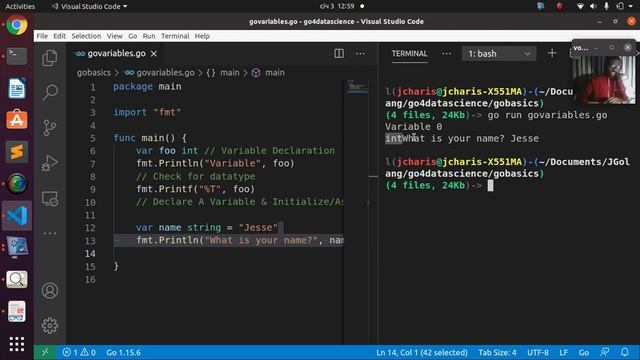This screenshot has height=360, width=640.
Task: Click the {} main package breadcrumb
Action: coord(223,73)
